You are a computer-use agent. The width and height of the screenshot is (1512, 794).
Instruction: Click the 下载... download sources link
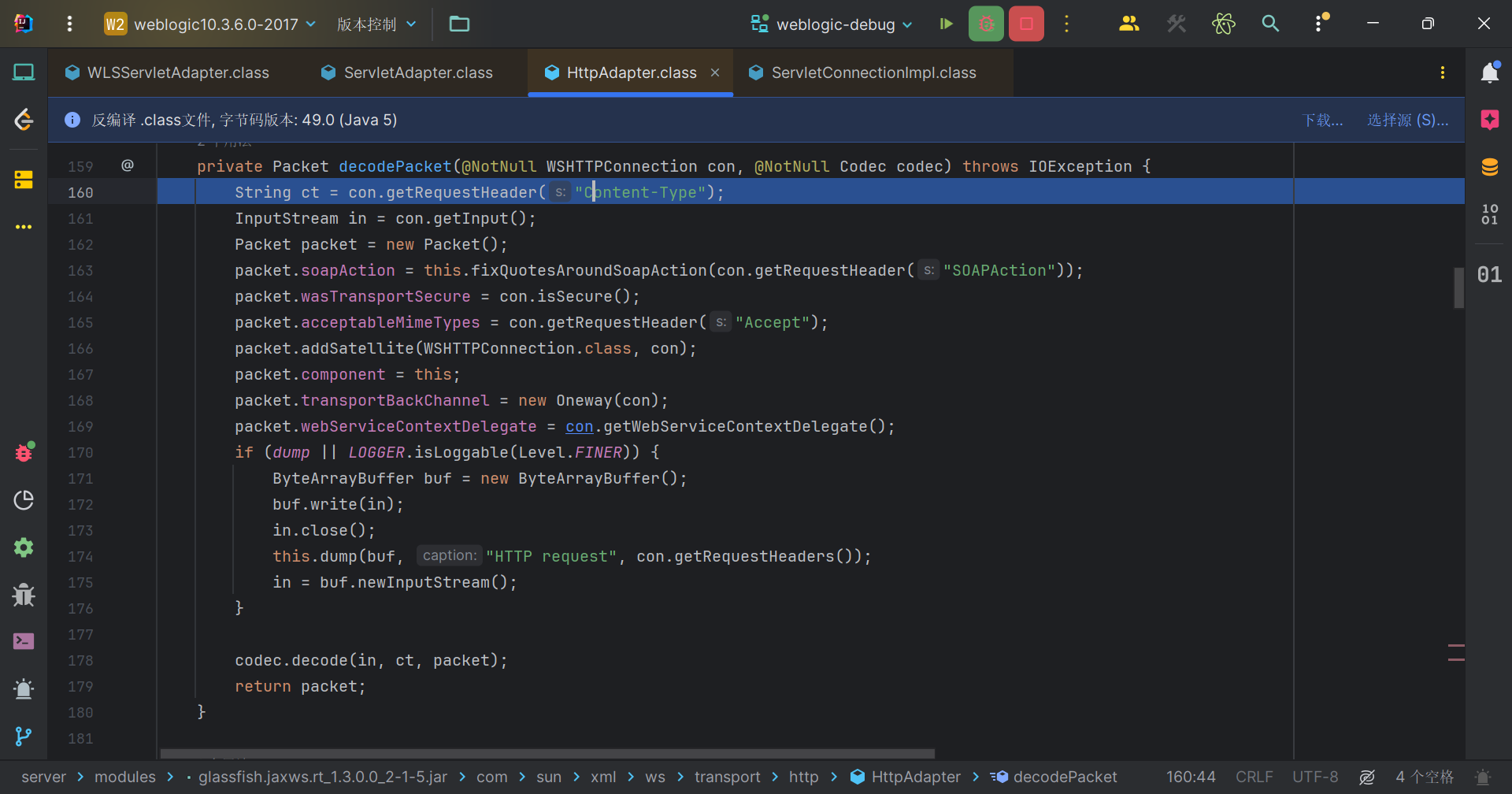1322,120
